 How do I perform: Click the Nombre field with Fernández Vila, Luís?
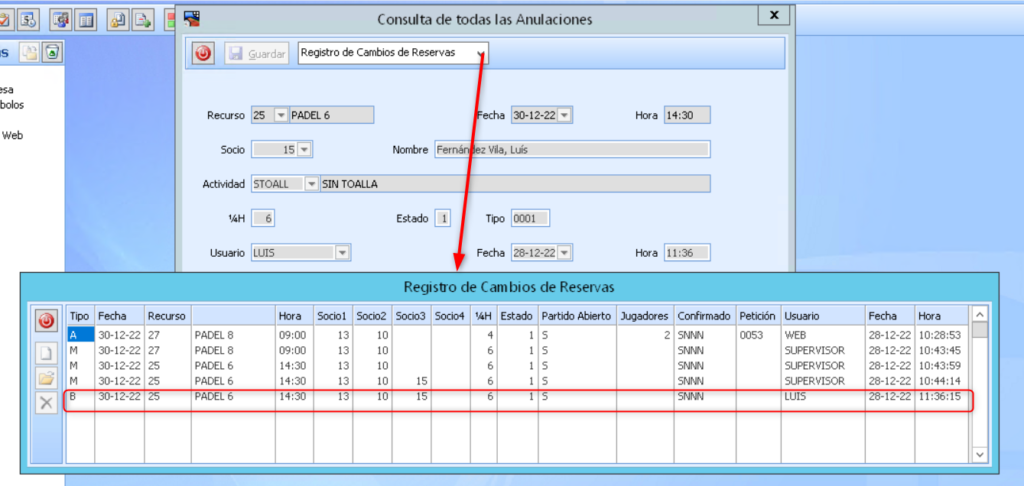click(x=571, y=150)
